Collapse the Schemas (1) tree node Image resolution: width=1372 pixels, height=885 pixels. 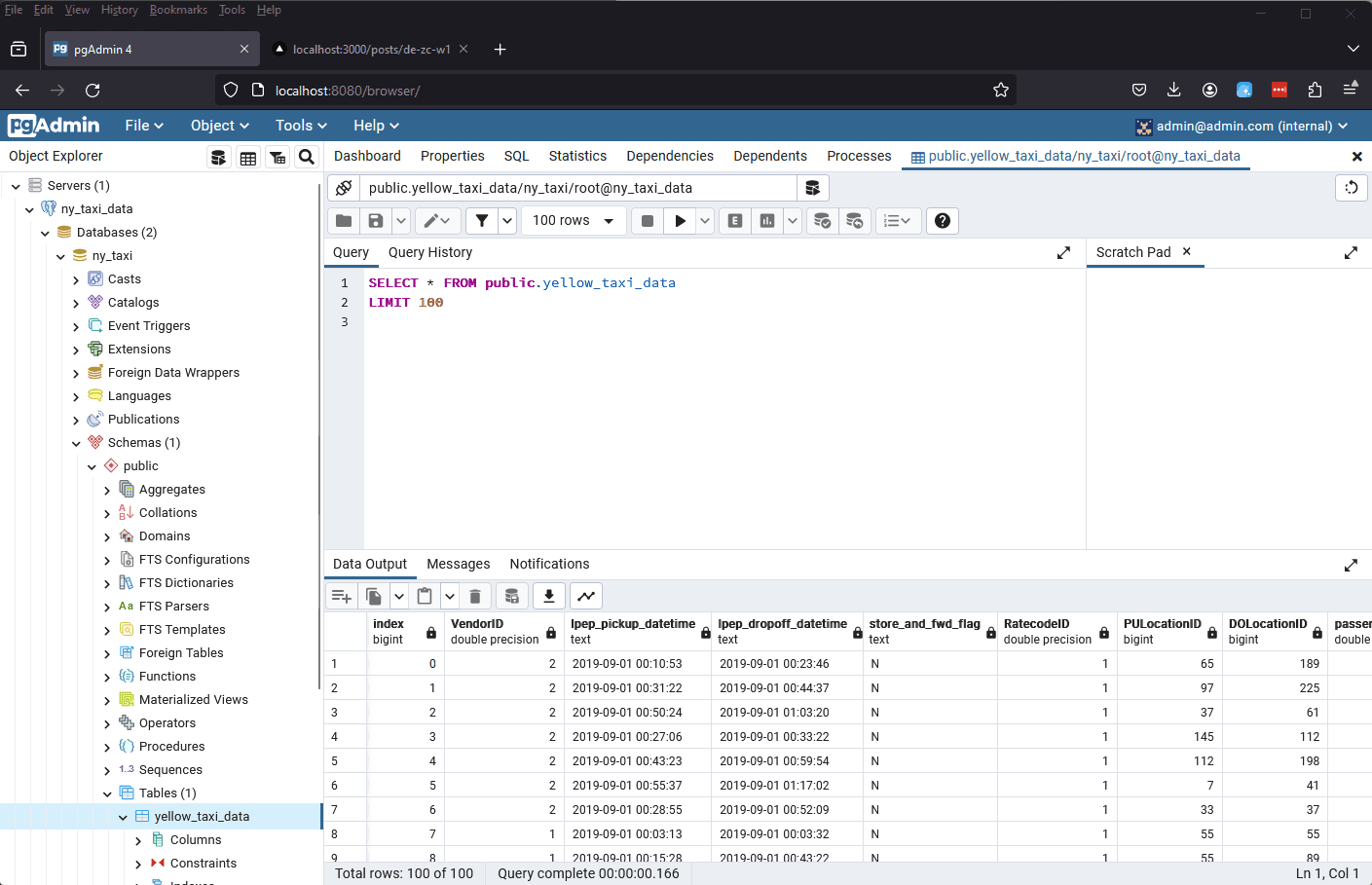(76, 443)
